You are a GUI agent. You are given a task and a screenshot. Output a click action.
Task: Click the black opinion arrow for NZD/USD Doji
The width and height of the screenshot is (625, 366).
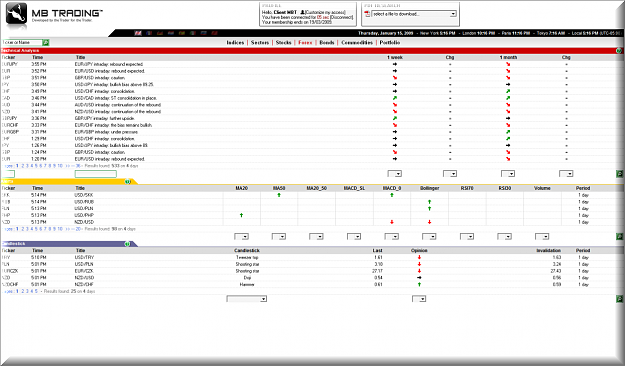click(x=419, y=278)
